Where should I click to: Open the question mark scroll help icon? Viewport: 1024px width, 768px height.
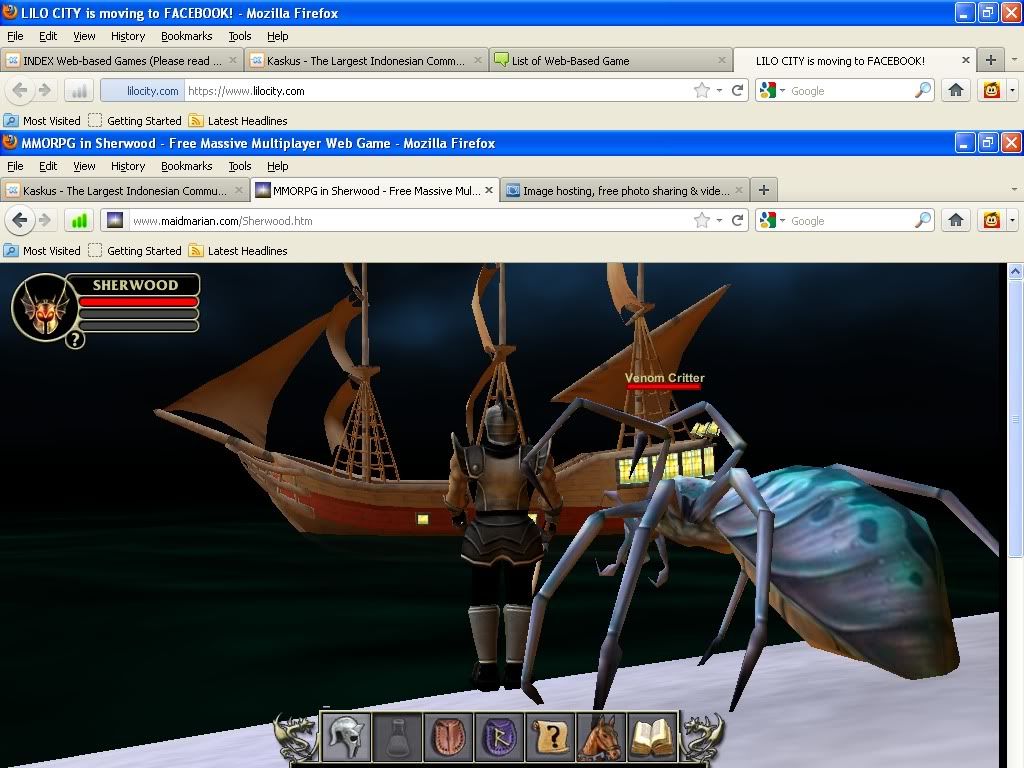pyautogui.click(x=551, y=737)
